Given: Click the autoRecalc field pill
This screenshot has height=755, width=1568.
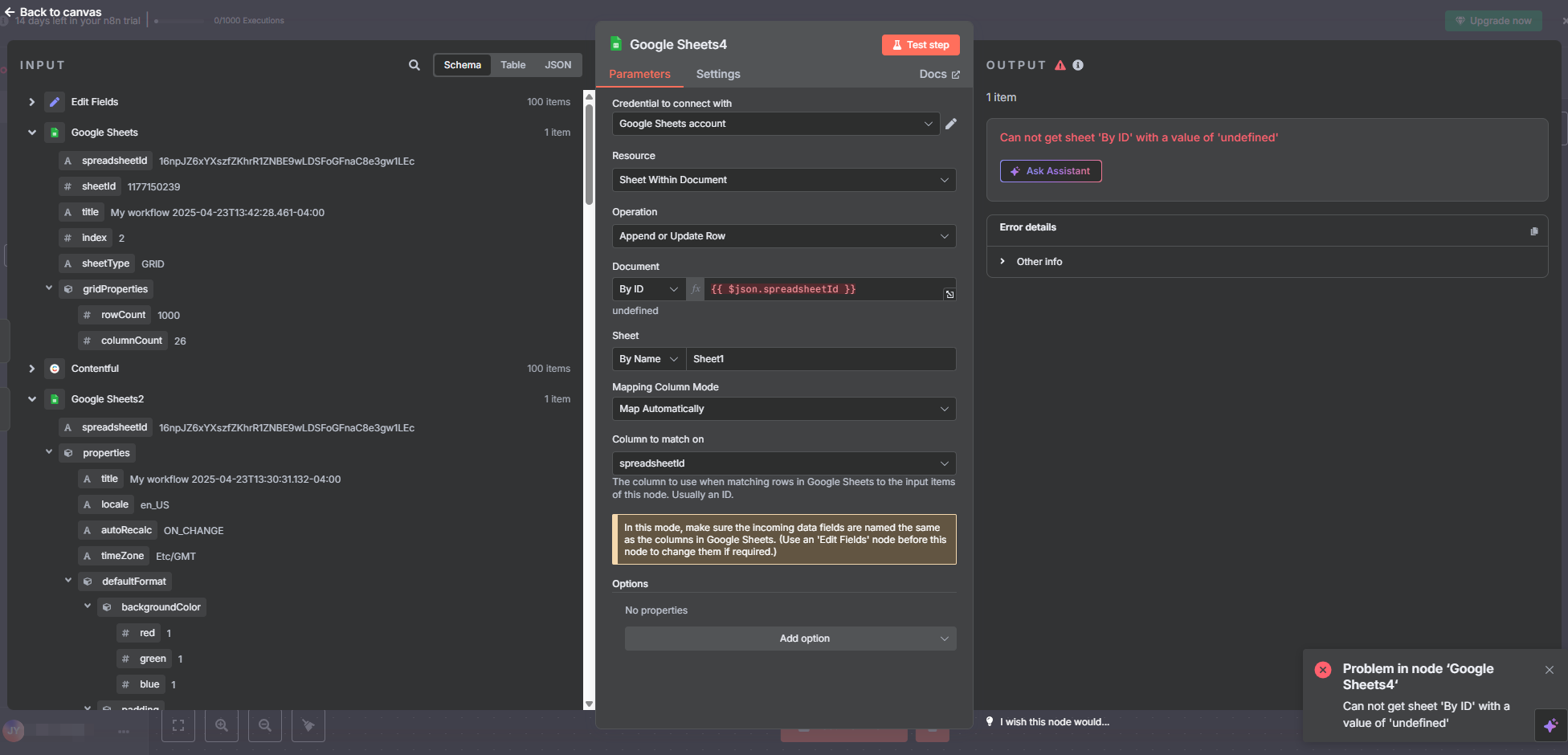Looking at the screenshot, I should click(x=118, y=530).
